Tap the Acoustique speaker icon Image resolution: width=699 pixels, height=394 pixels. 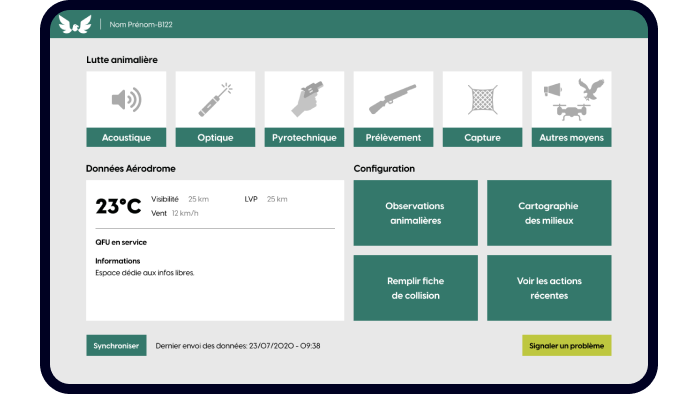click(126, 100)
